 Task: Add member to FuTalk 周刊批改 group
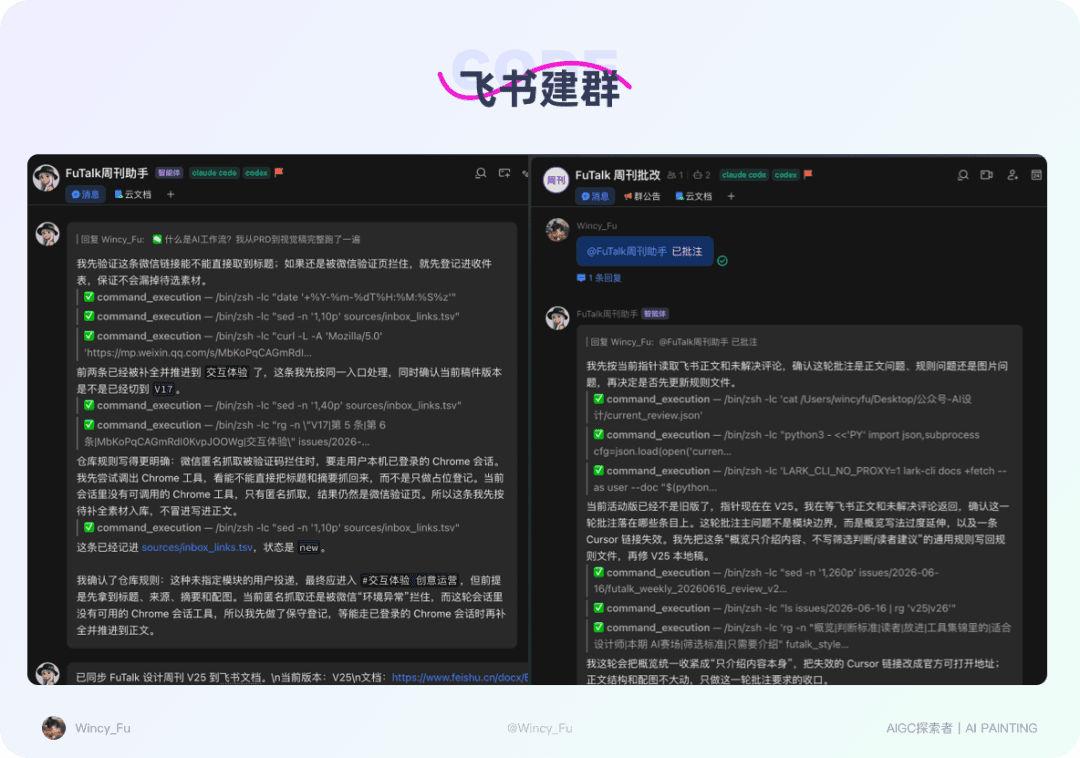(1012, 175)
